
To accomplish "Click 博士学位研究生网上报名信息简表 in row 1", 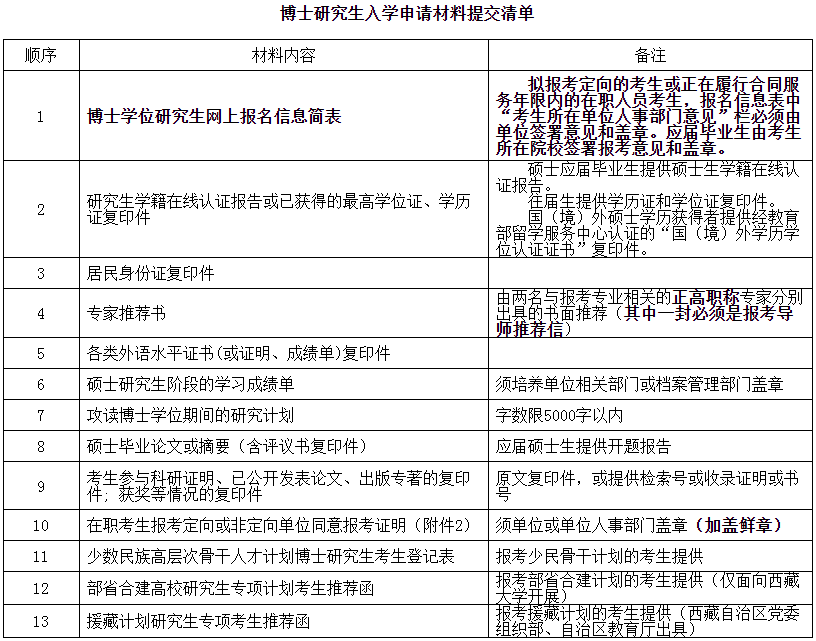I will [214, 116].
